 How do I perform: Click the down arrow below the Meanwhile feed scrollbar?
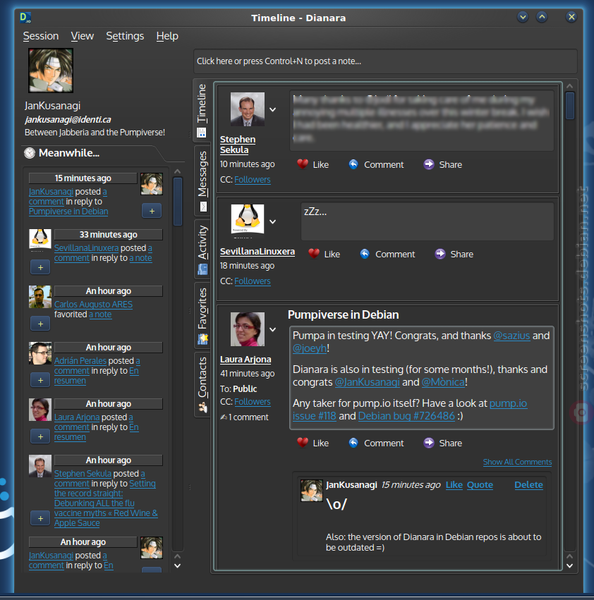pos(178,566)
